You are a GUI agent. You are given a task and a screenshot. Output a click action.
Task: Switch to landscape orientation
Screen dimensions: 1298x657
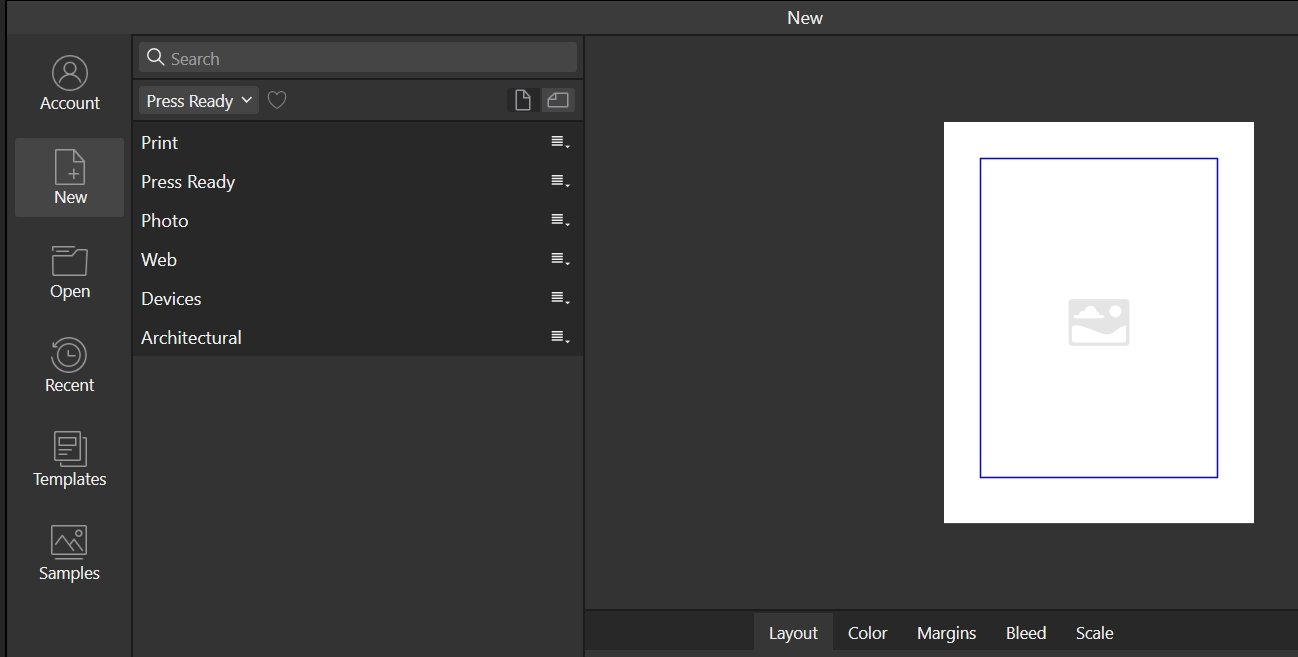(558, 100)
